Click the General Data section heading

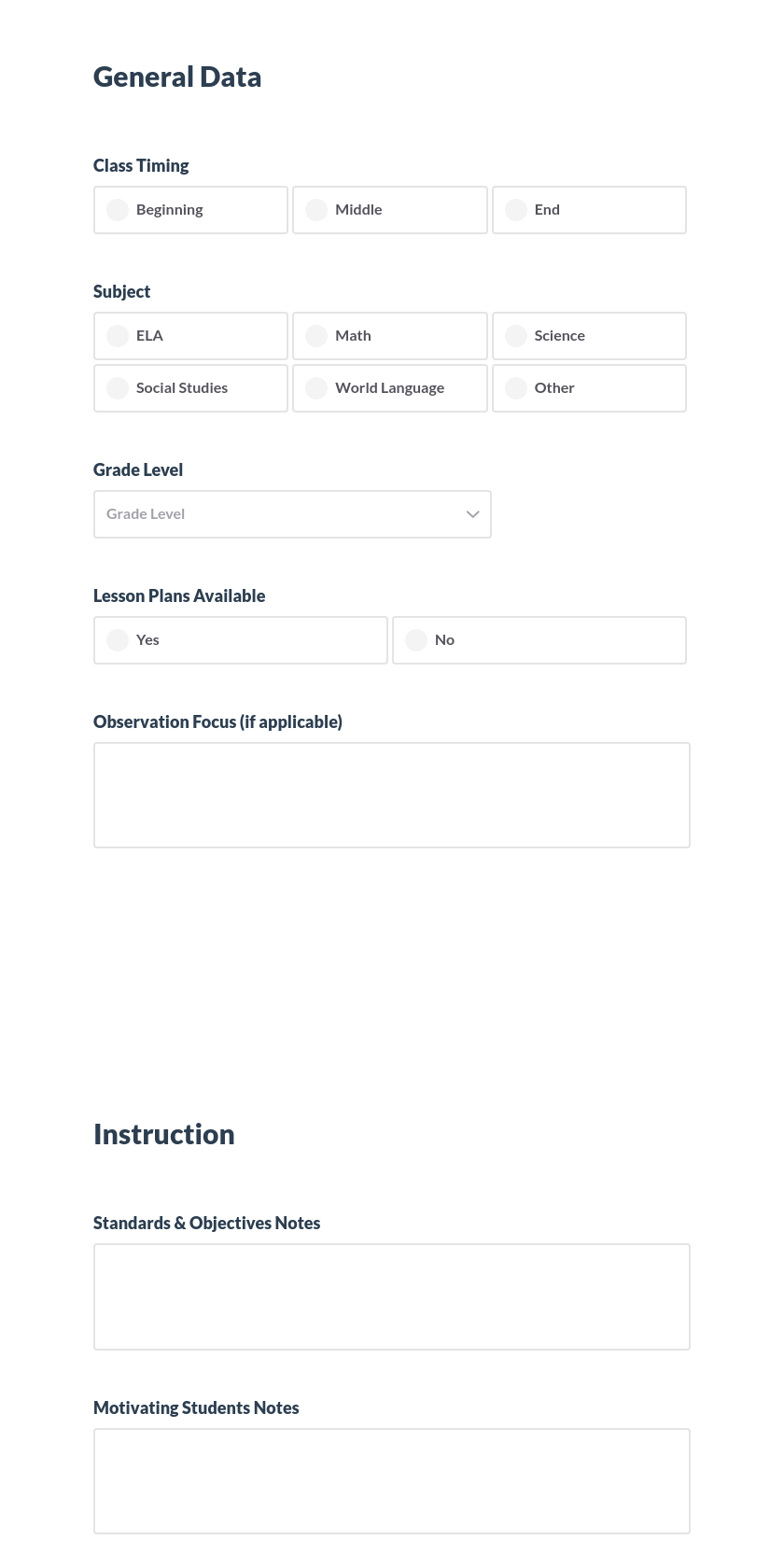click(x=177, y=77)
